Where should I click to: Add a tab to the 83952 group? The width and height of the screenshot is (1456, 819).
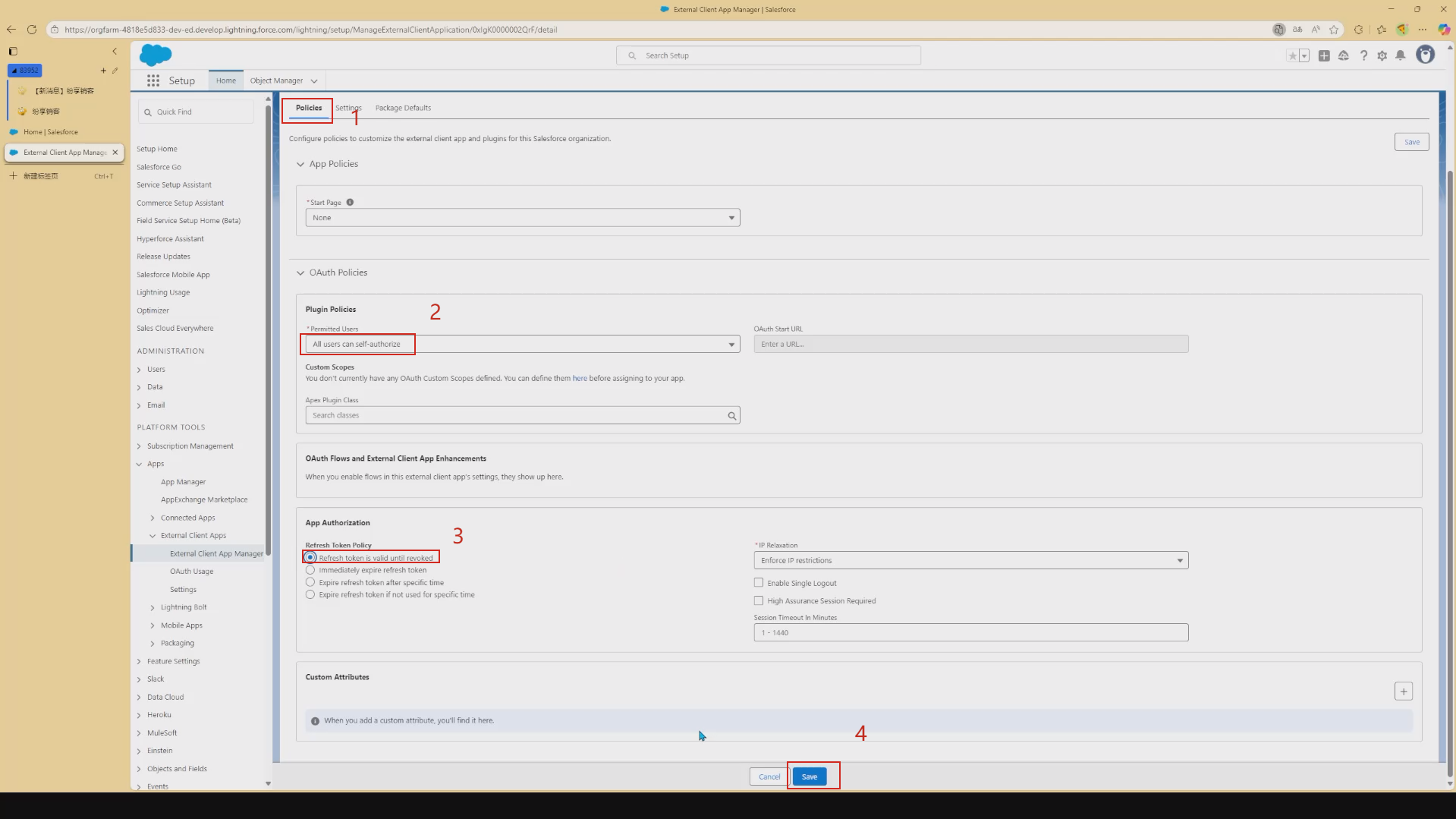point(103,71)
